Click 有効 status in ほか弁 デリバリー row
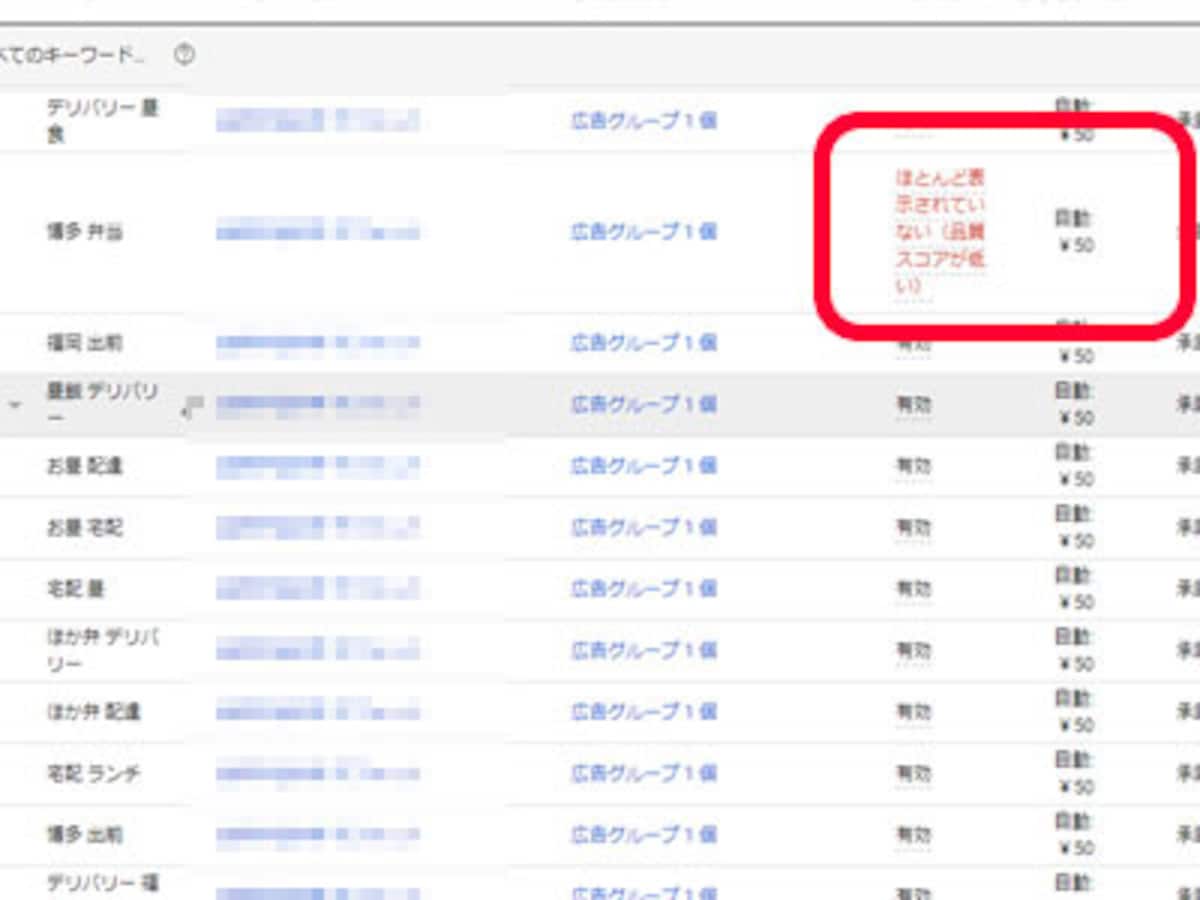Screen dimensions: 1200x900 (913, 650)
